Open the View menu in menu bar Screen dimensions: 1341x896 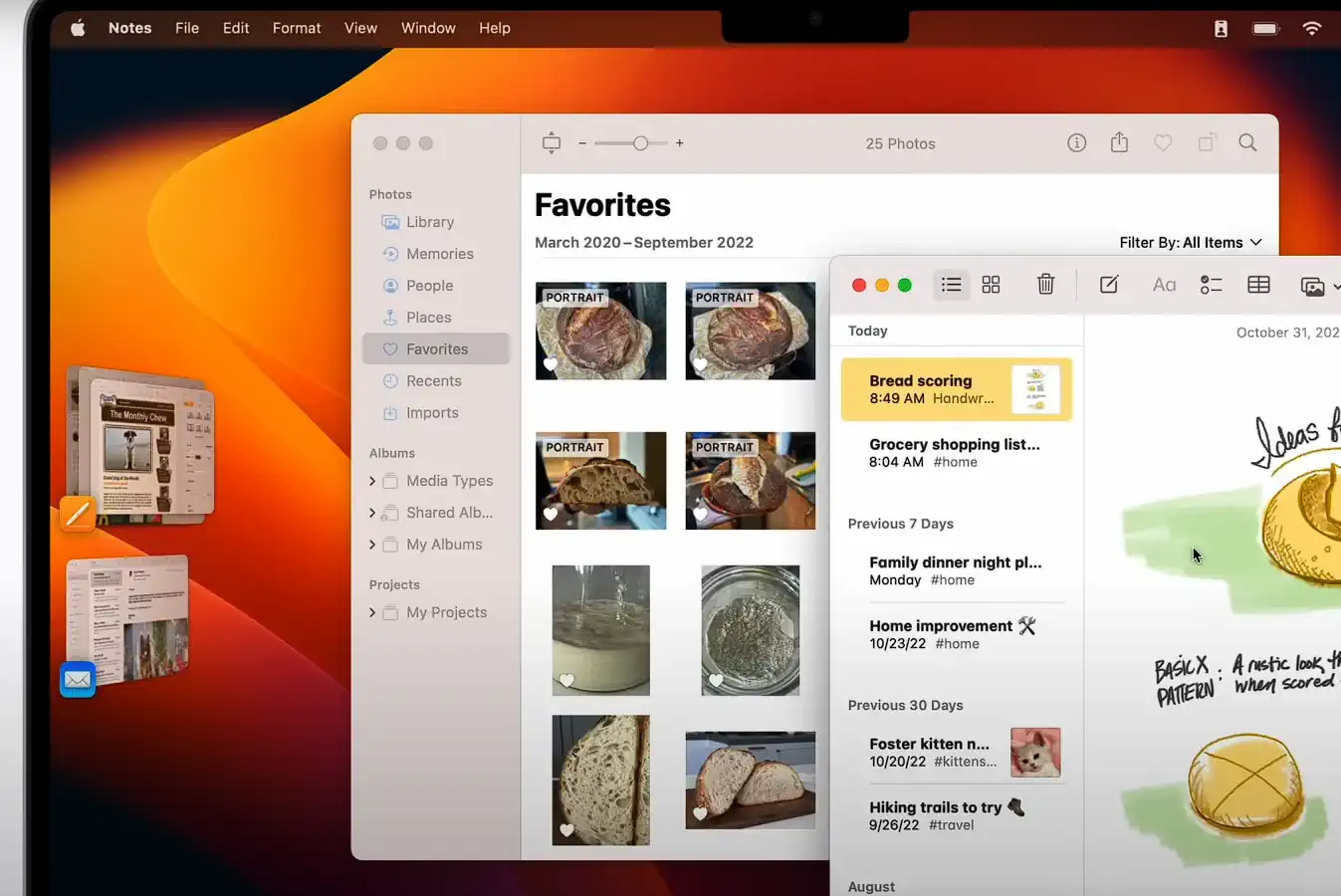coord(360,28)
